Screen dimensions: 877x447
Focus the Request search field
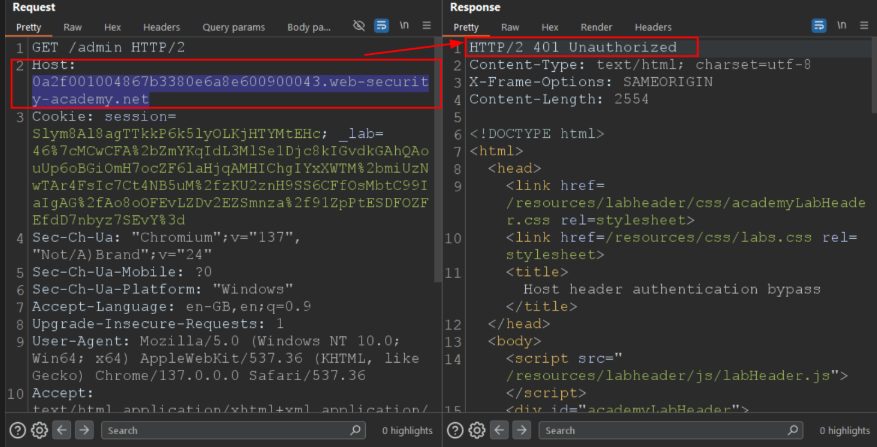point(233,430)
